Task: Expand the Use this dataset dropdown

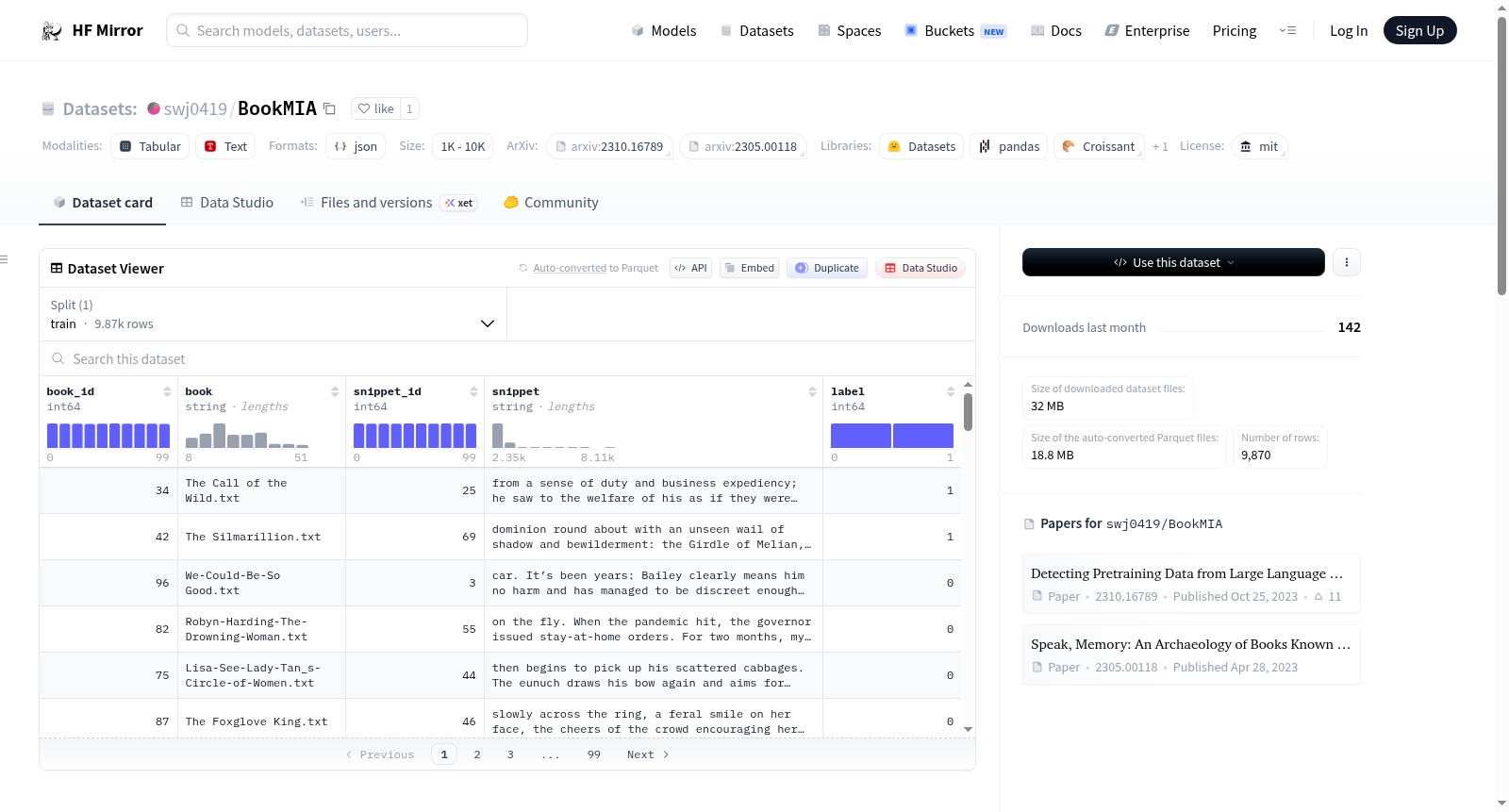Action: pos(1173,262)
